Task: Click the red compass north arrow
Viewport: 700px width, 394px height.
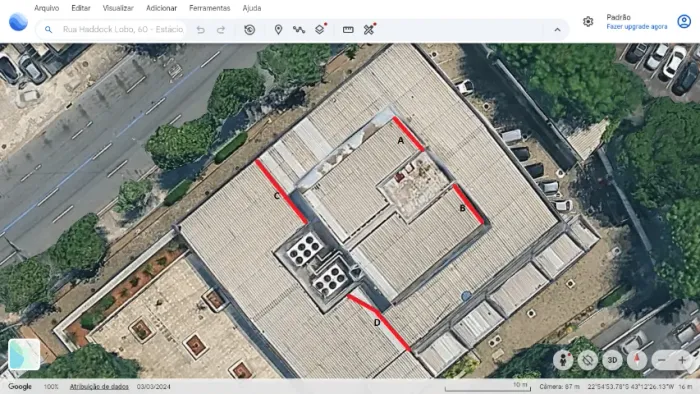Action: click(x=637, y=360)
